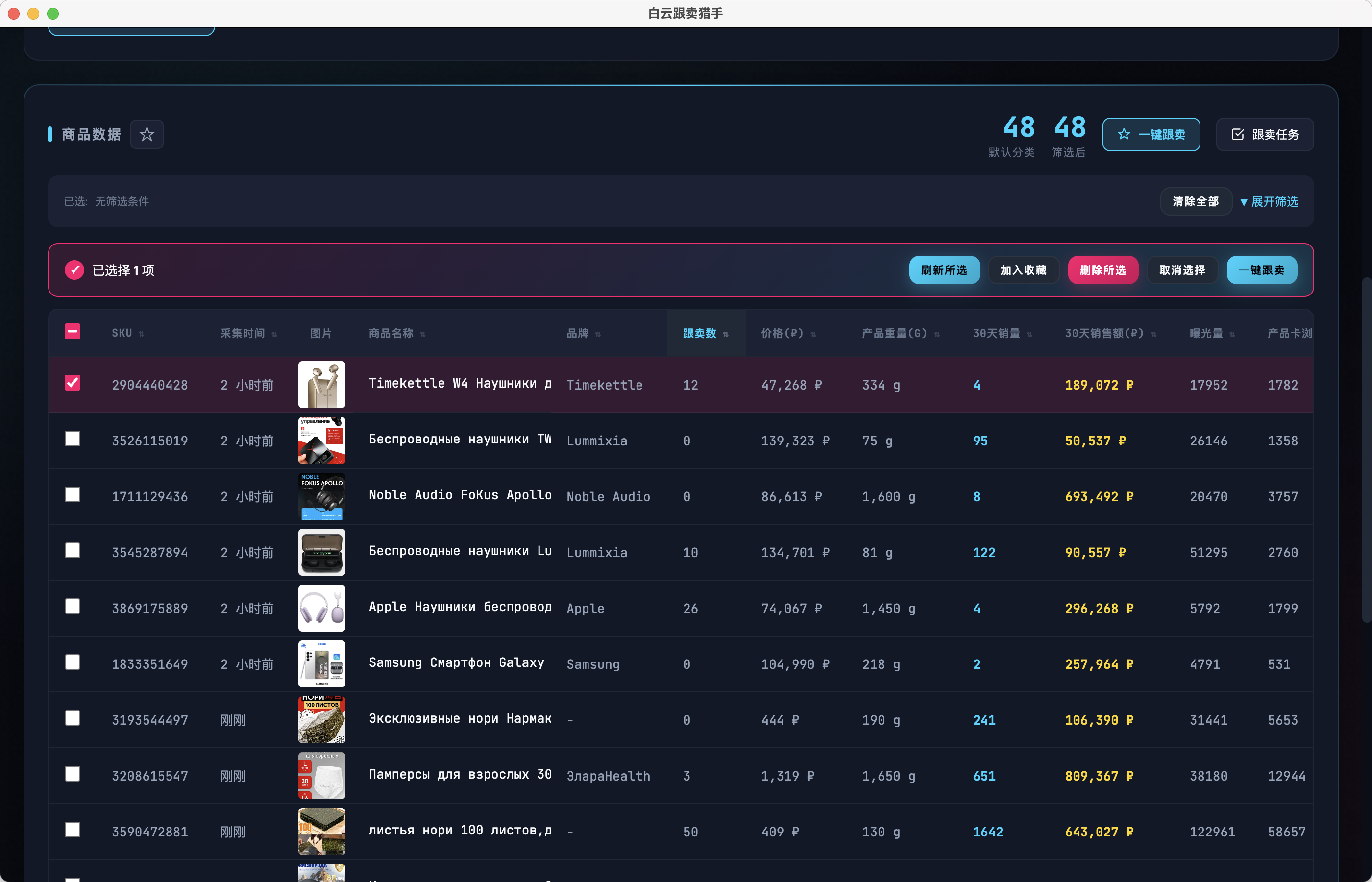Click the product name Samsung Смартфон Galaxy
This screenshot has height=882, width=1372.
click(x=456, y=662)
